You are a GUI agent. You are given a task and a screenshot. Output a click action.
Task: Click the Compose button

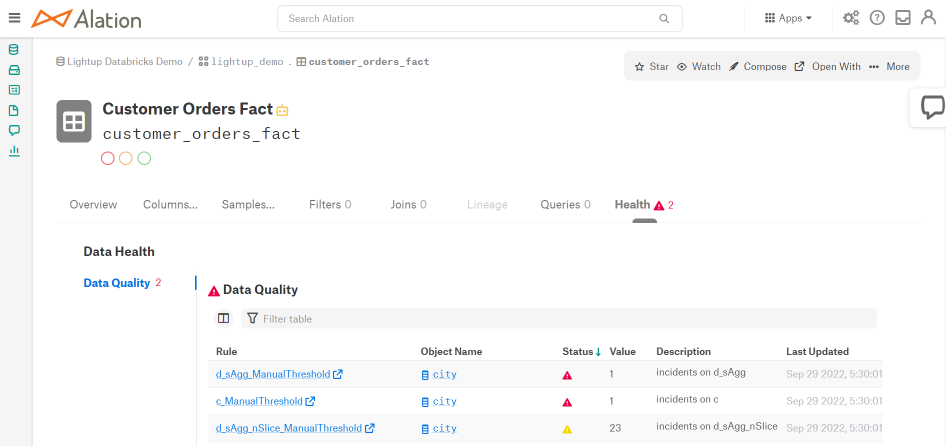(x=758, y=66)
